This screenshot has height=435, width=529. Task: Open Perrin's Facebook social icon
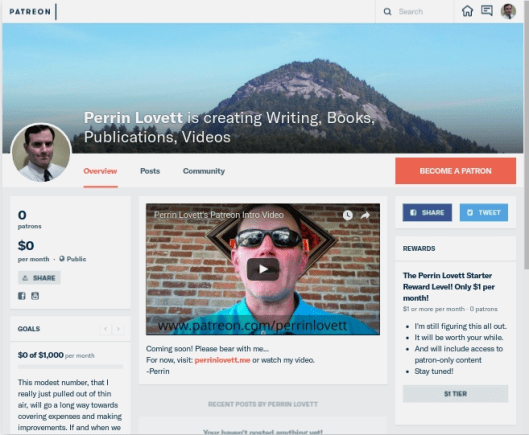point(22,296)
